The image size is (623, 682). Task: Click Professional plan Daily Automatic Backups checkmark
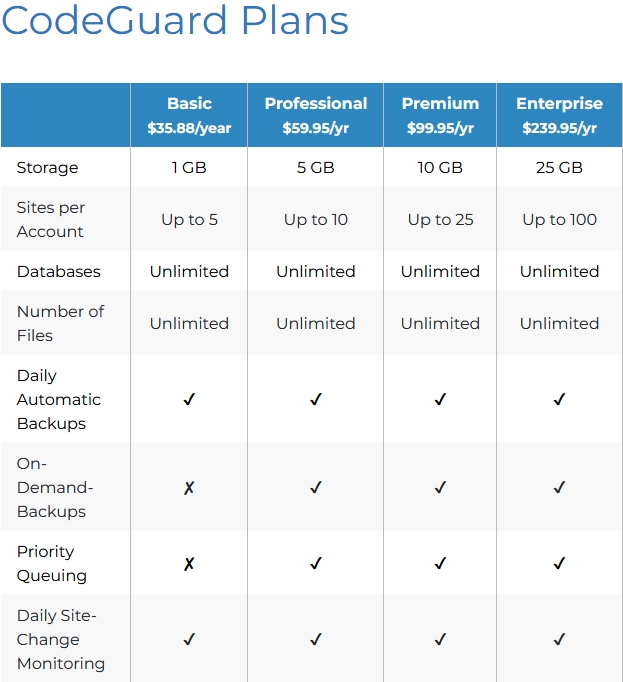click(x=316, y=400)
